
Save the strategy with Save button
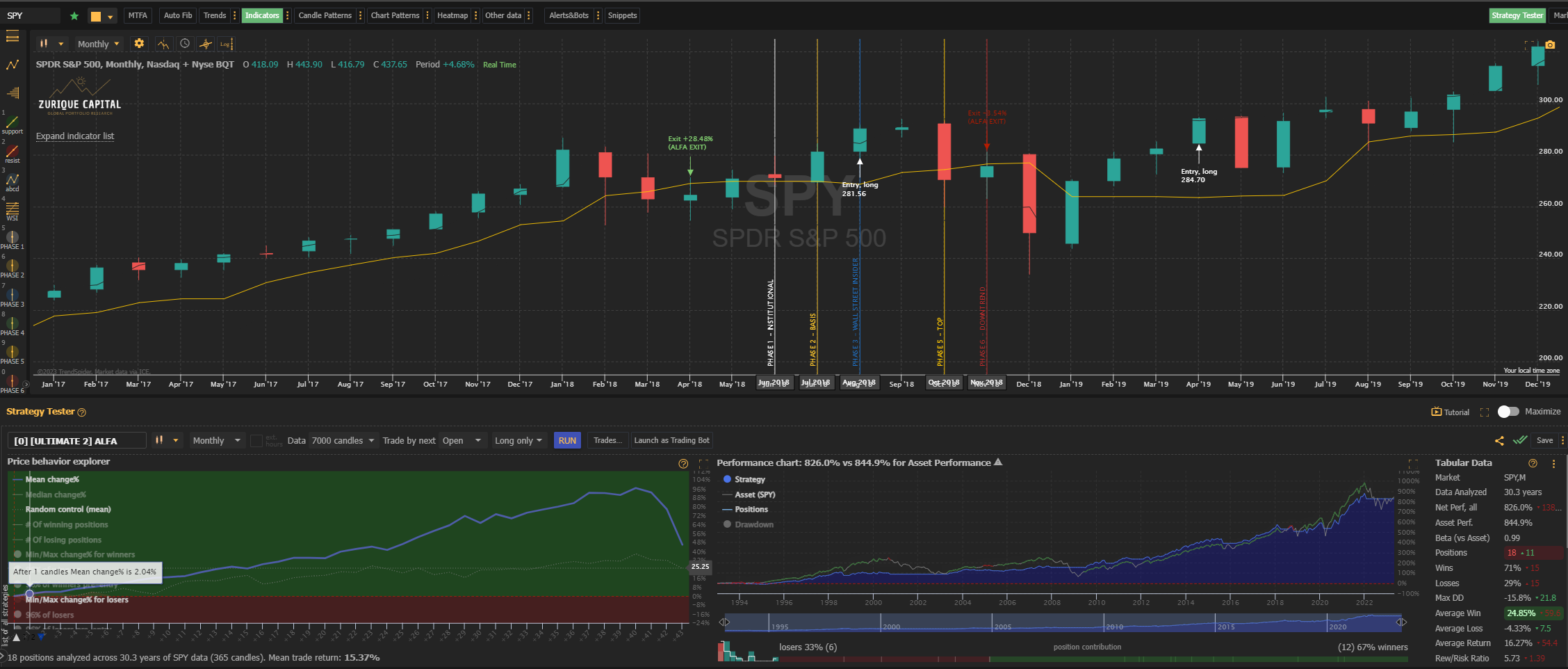point(1544,440)
